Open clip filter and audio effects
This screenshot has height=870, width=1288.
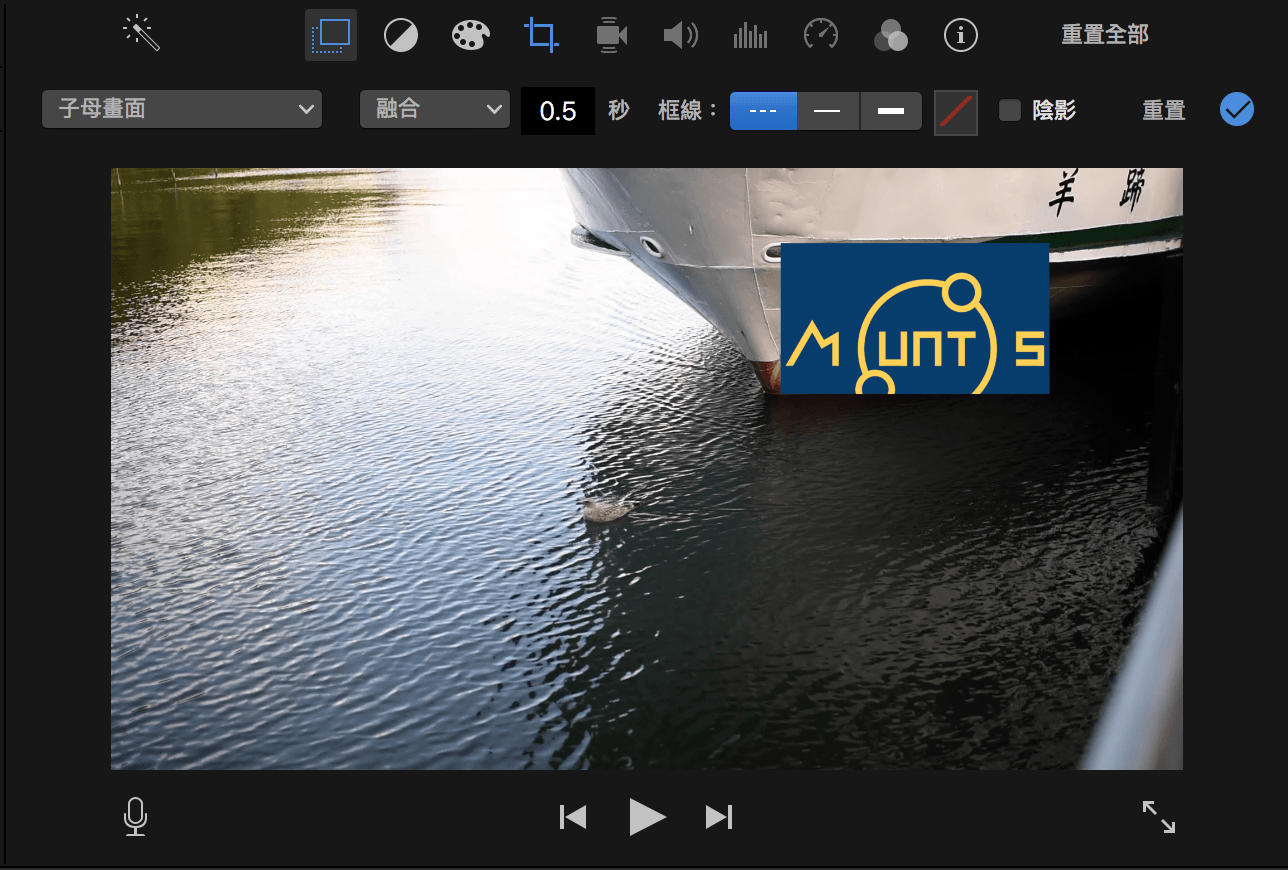(x=891, y=36)
